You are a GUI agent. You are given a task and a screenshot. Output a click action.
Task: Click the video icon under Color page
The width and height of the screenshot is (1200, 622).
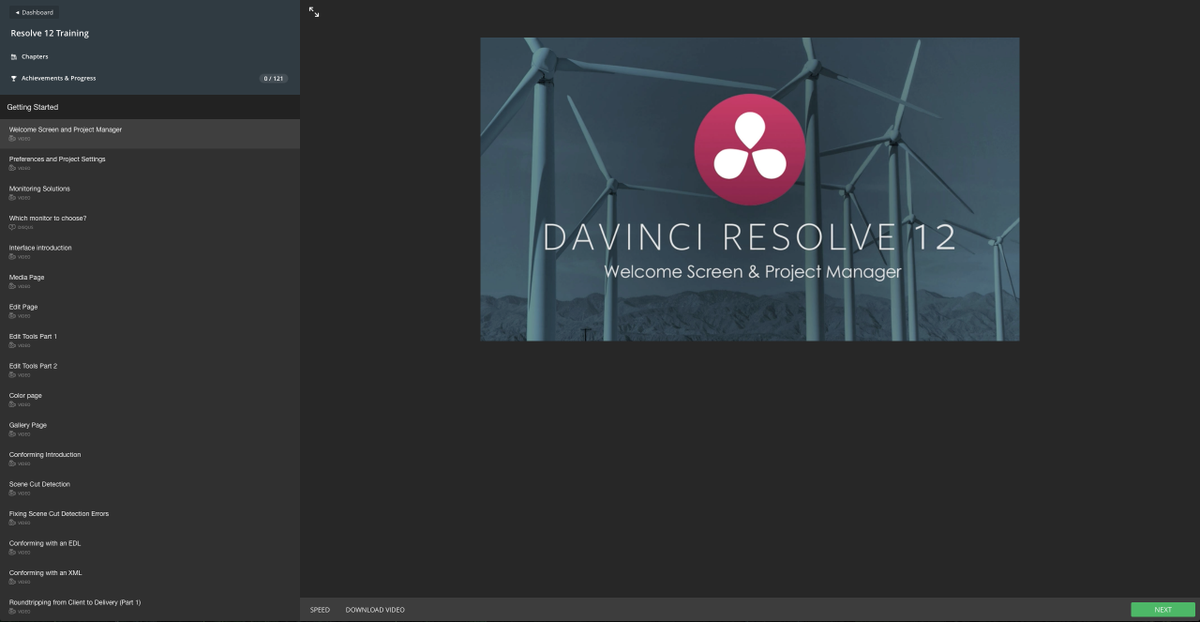[12, 404]
